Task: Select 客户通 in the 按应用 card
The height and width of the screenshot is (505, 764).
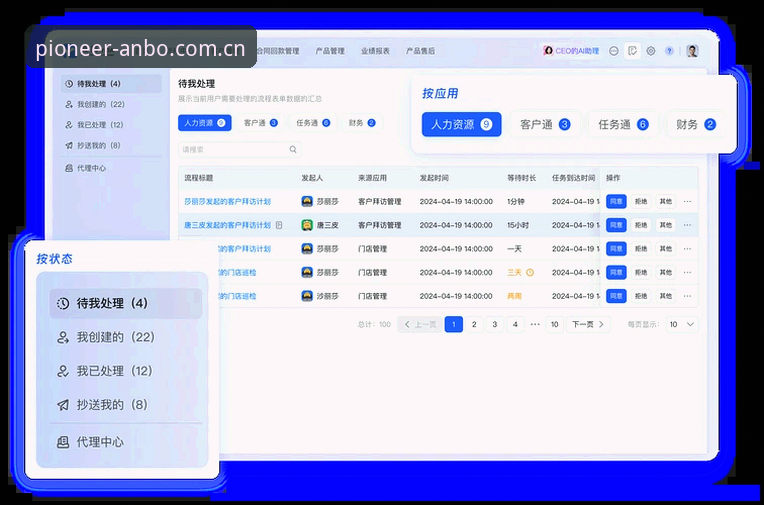Action: [x=545, y=124]
